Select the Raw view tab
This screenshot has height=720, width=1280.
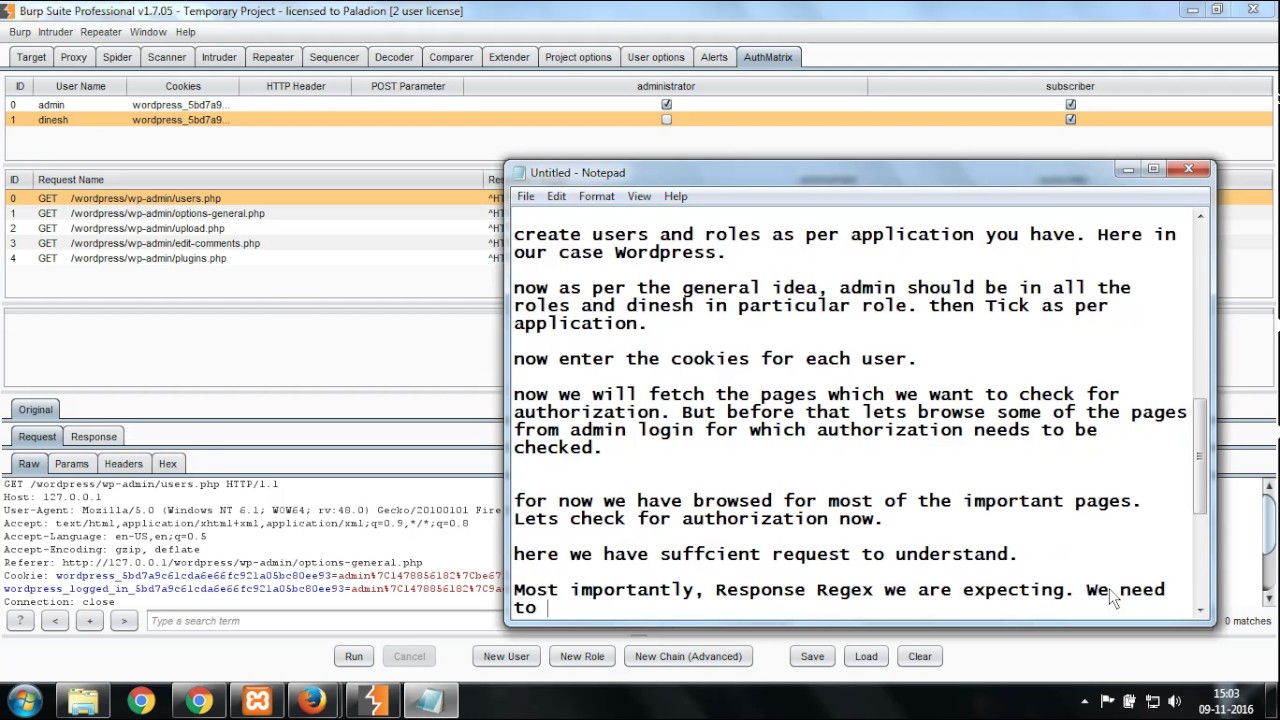[x=29, y=464]
